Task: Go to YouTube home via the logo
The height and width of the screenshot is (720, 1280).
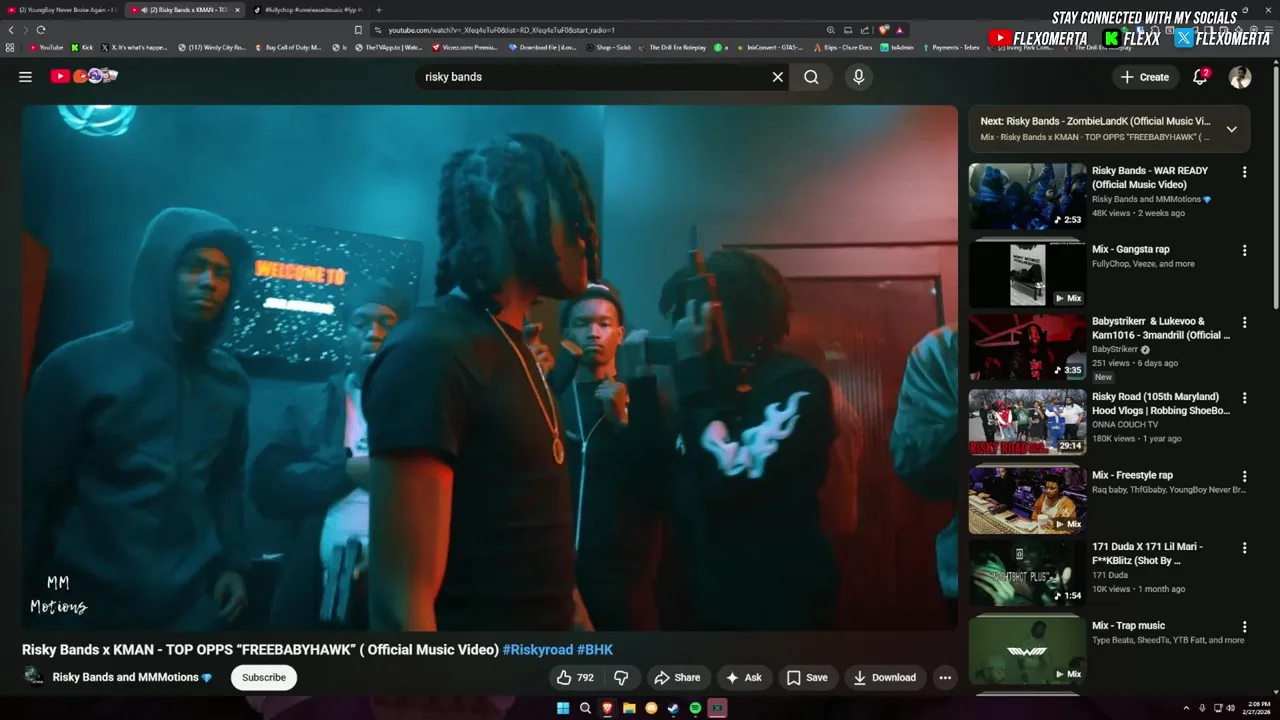Action: tap(84, 76)
